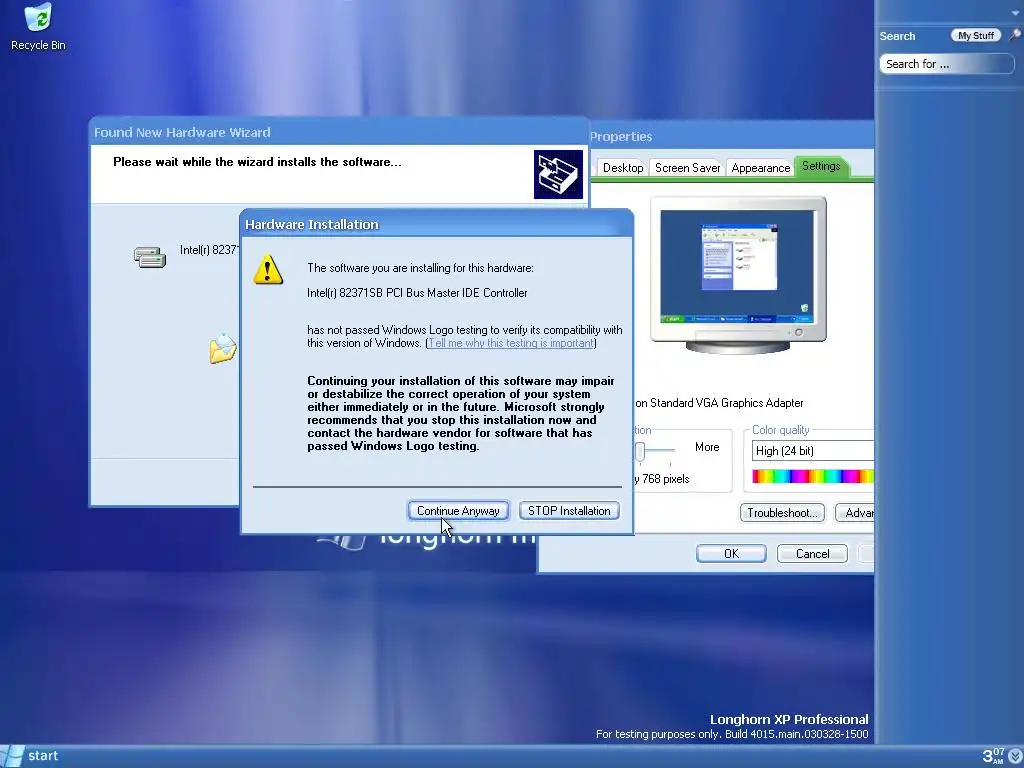Open Troubleshoot in Display Properties
This screenshot has width=1024, height=768.
782,513
